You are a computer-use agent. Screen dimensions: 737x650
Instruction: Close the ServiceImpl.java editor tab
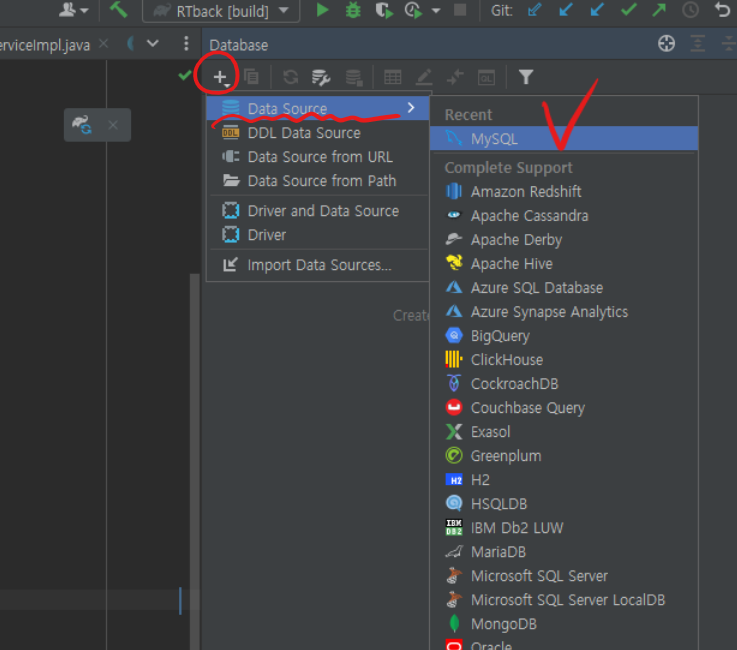[x=103, y=44]
